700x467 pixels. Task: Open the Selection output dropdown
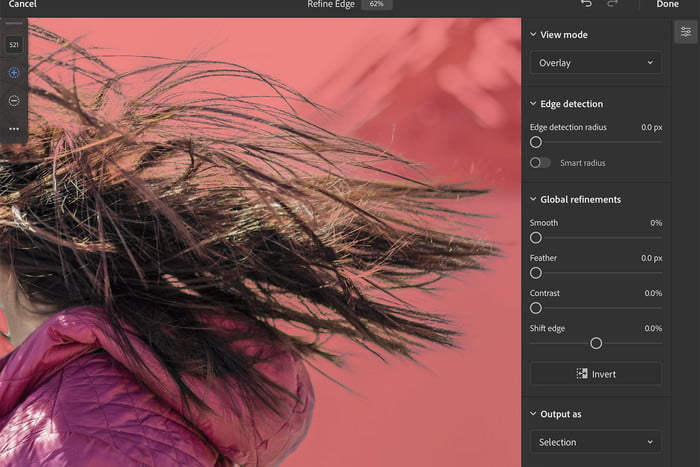point(596,442)
